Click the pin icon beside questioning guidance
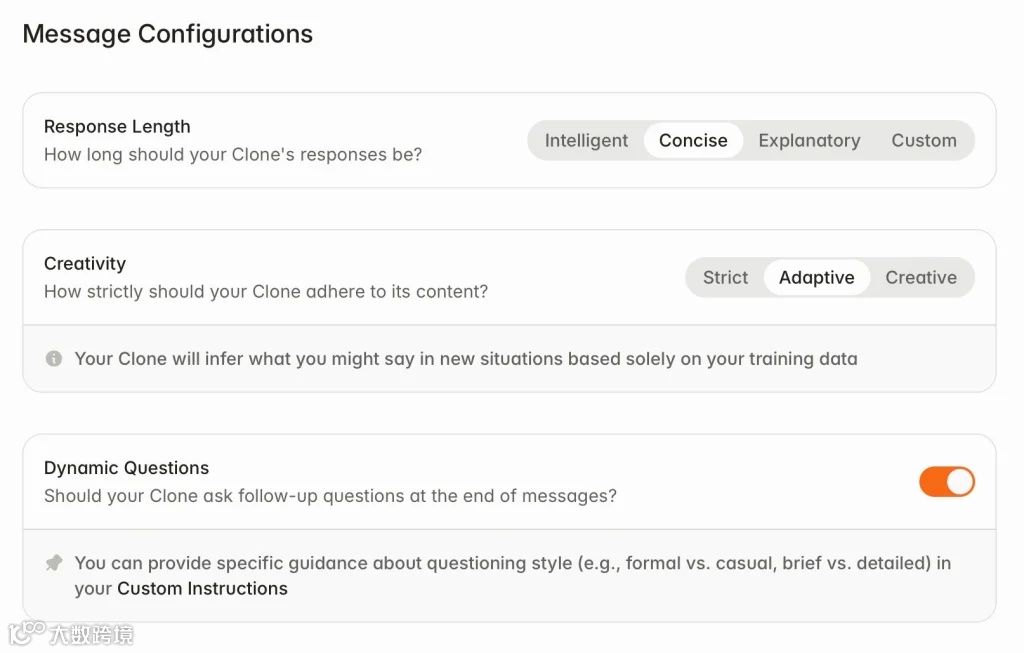Image resolution: width=1024 pixels, height=653 pixels. click(x=54, y=563)
